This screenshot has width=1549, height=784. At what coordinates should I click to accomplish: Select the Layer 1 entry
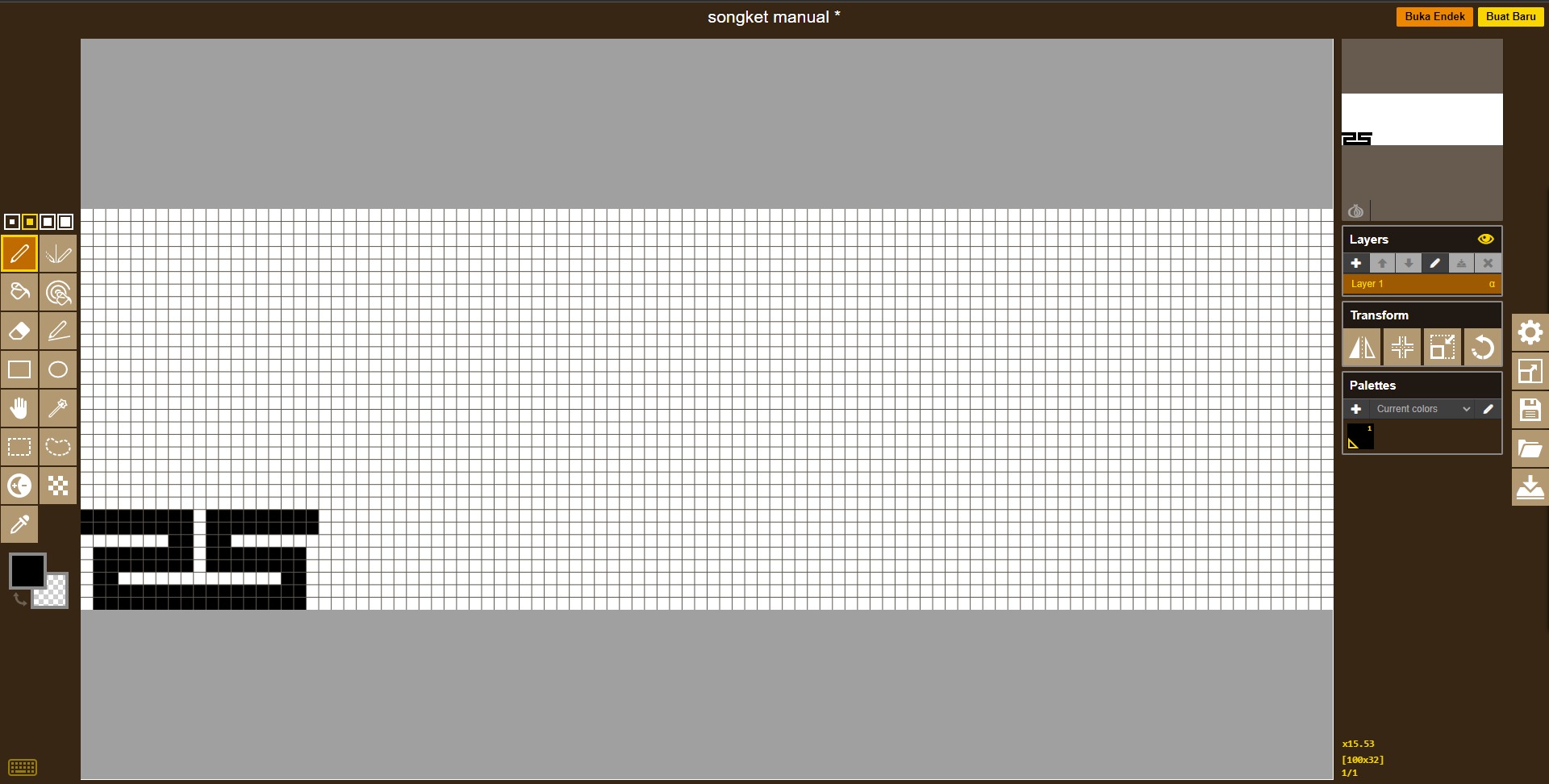[x=1422, y=284]
